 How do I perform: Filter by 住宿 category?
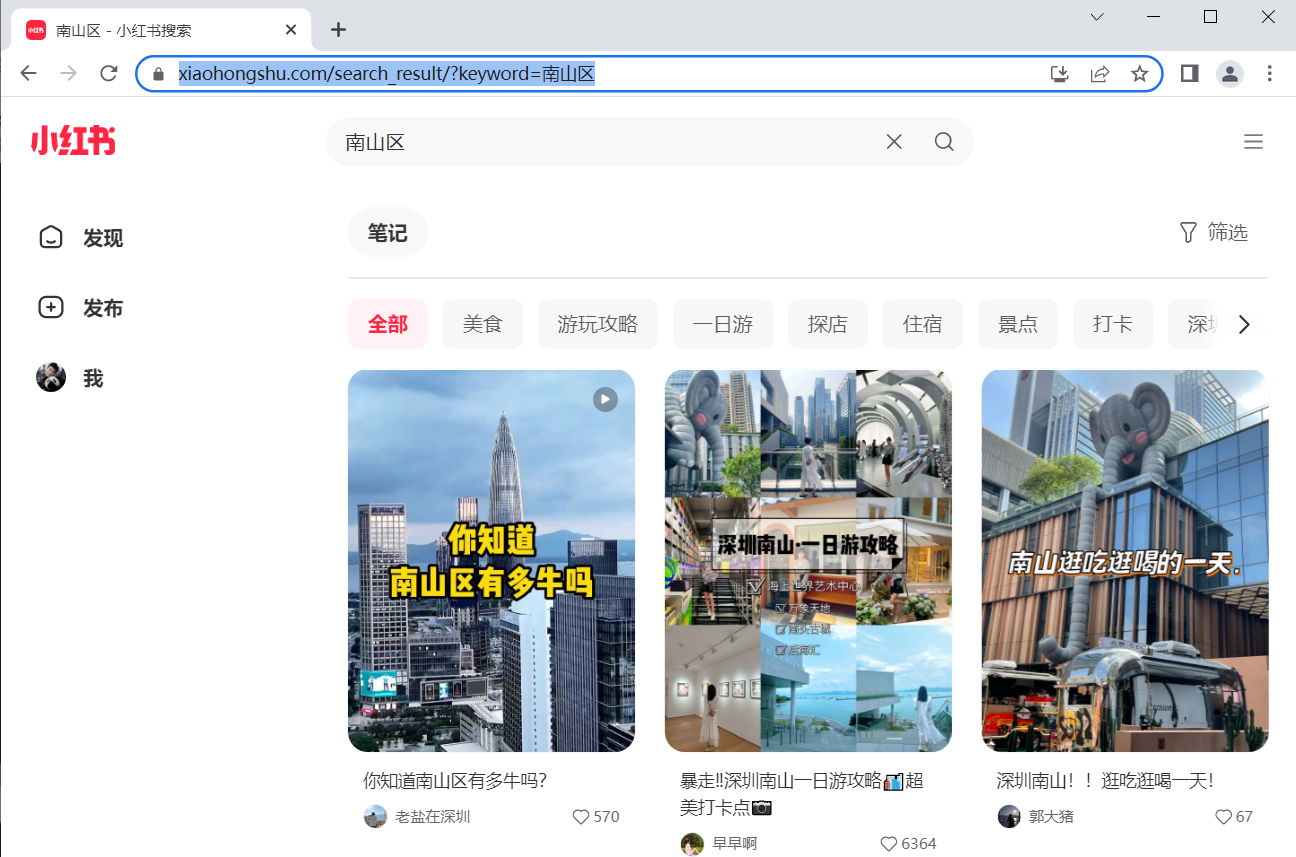point(923,324)
